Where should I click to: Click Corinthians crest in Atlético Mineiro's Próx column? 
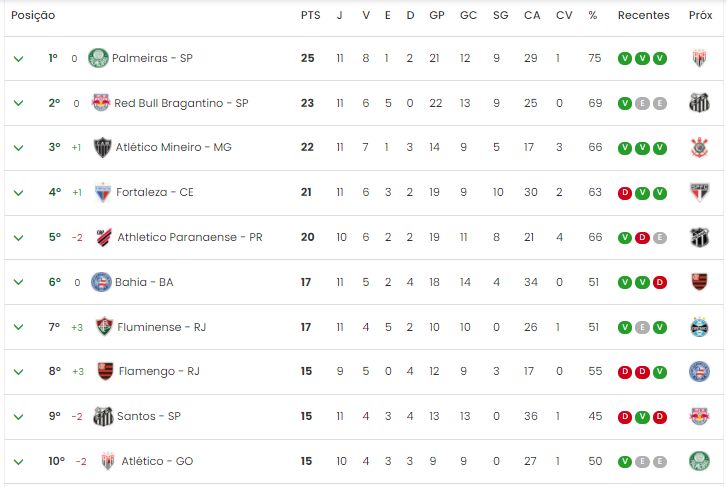[x=699, y=147]
